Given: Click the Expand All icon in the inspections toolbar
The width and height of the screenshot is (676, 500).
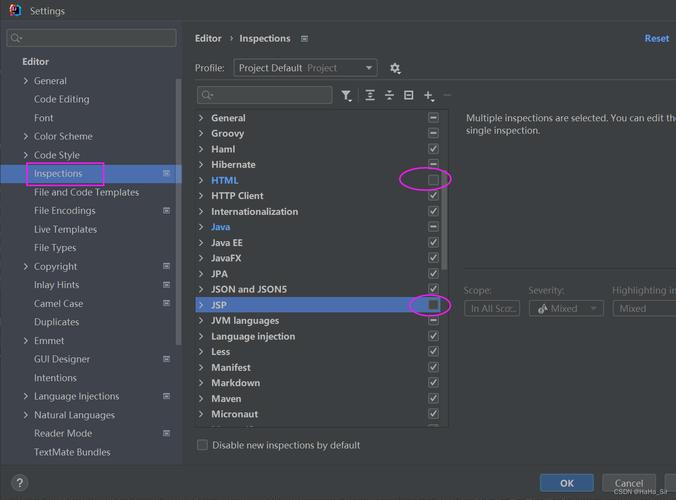Looking at the screenshot, I should pyautogui.click(x=370, y=96).
